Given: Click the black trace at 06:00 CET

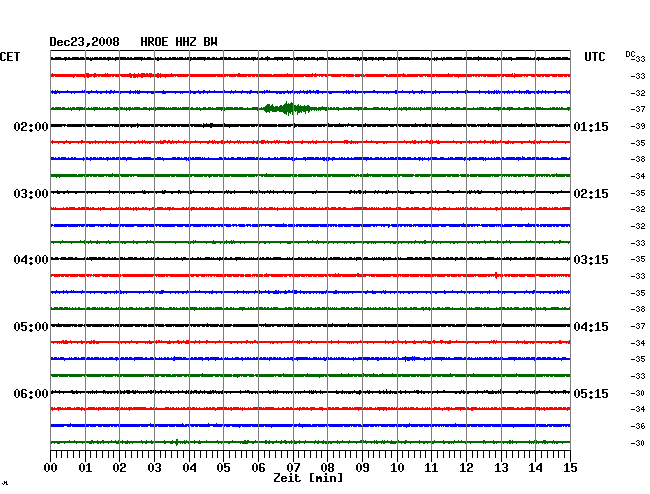Looking at the screenshot, I should [310, 392].
